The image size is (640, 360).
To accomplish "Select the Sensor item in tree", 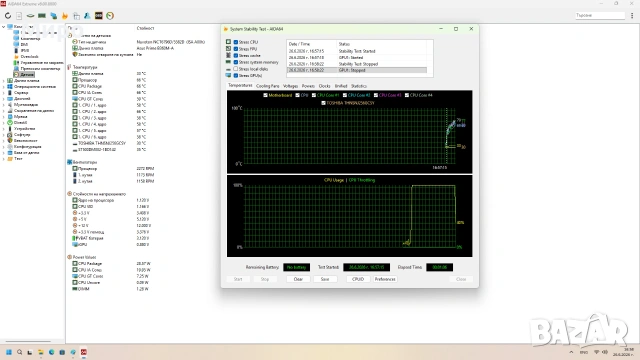I will click(24, 75).
